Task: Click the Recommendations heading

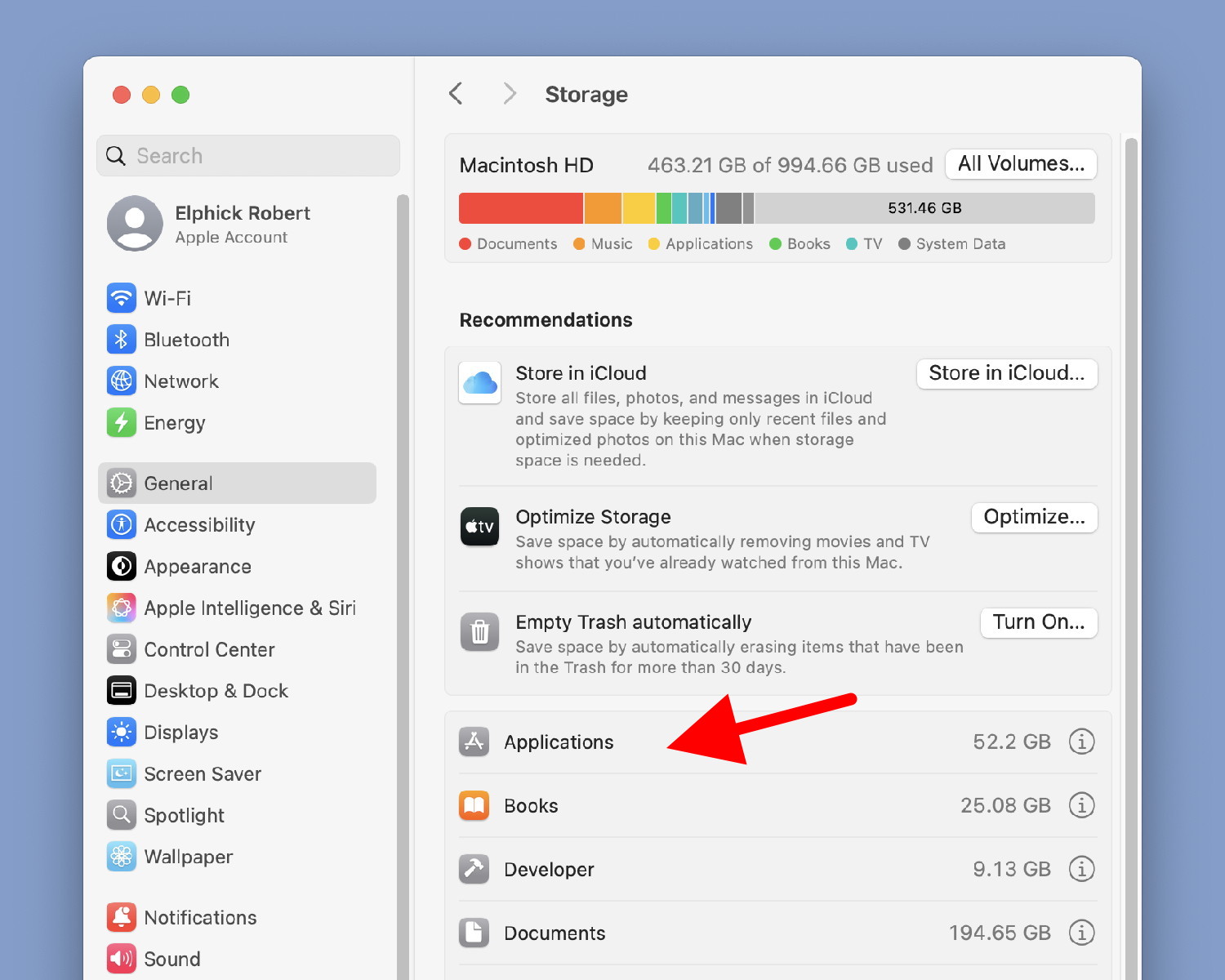Action: (546, 320)
